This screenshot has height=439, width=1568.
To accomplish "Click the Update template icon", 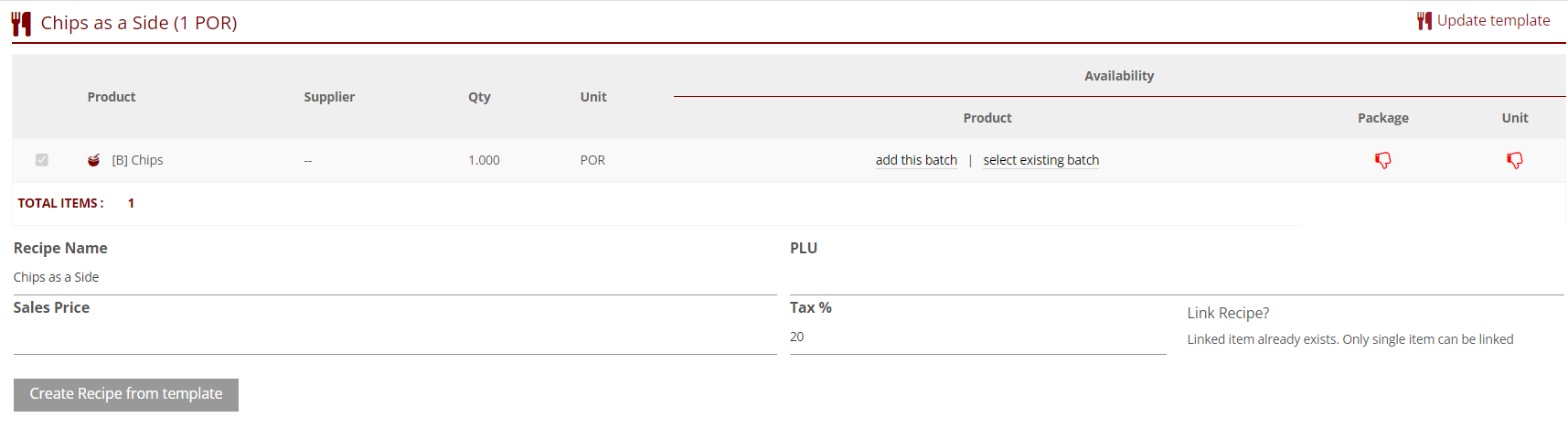I will tap(1424, 20).
